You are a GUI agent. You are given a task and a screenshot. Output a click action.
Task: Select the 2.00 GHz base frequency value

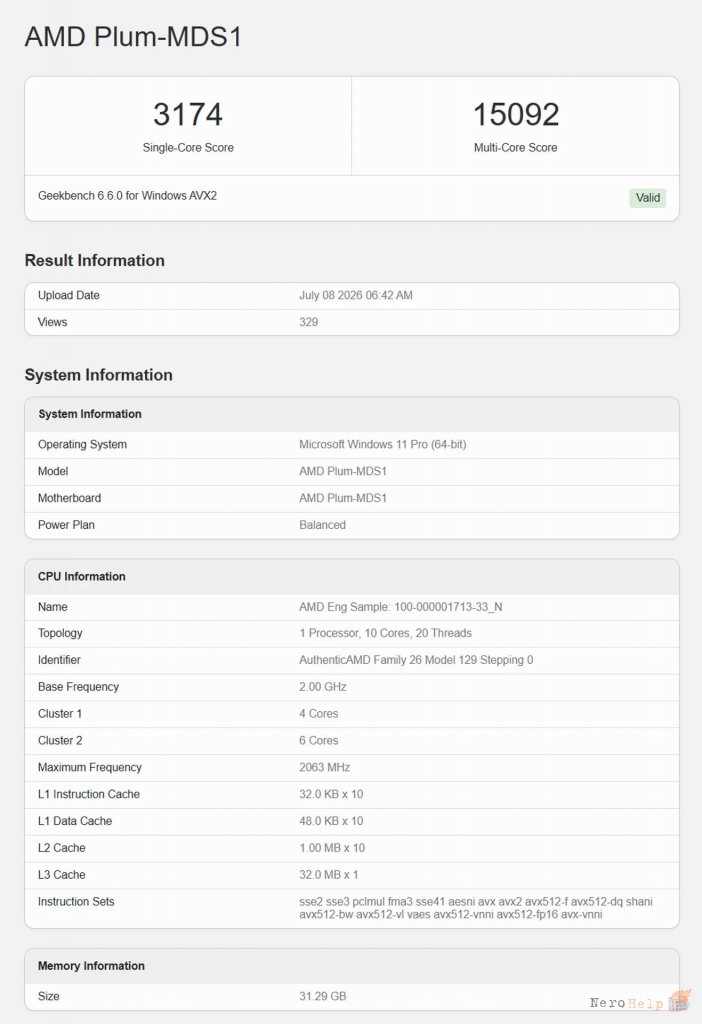pyautogui.click(x=323, y=686)
